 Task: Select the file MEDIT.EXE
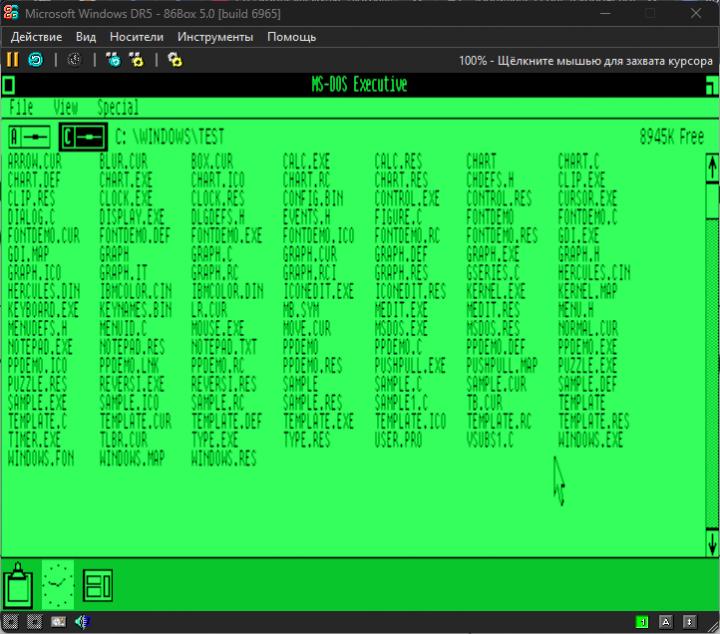coord(401,310)
